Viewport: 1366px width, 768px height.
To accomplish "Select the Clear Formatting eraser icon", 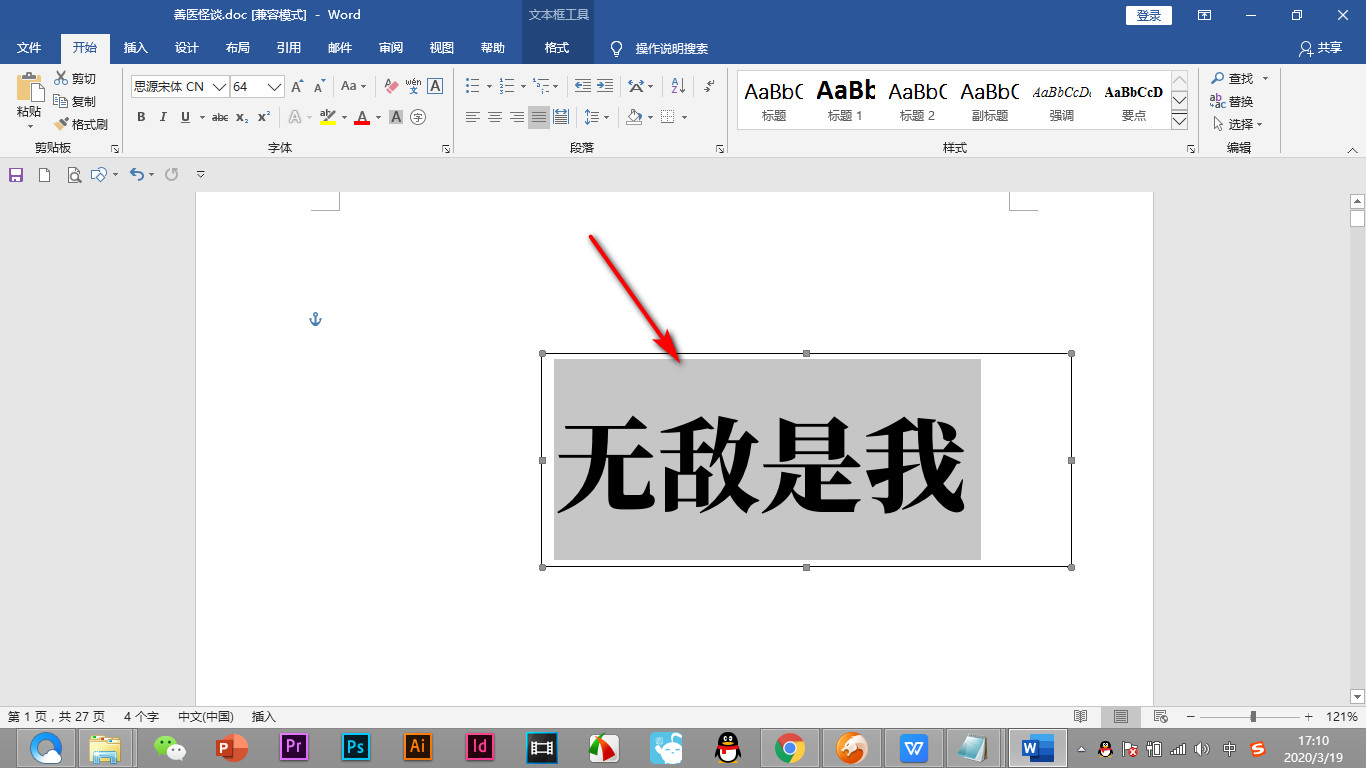I will pyautogui.click(x=391, y=87).
